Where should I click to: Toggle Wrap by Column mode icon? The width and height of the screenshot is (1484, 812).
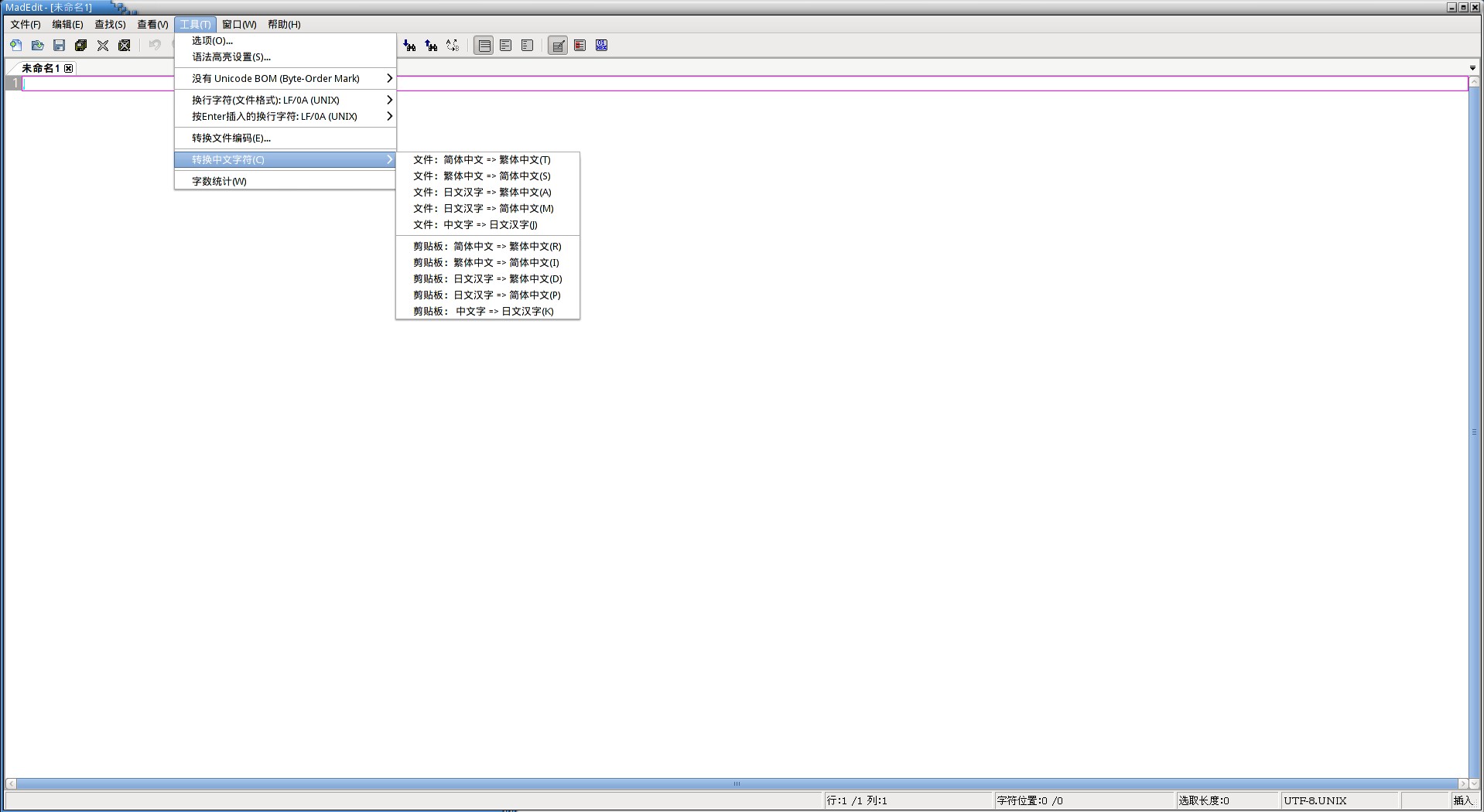click(527, 46)
